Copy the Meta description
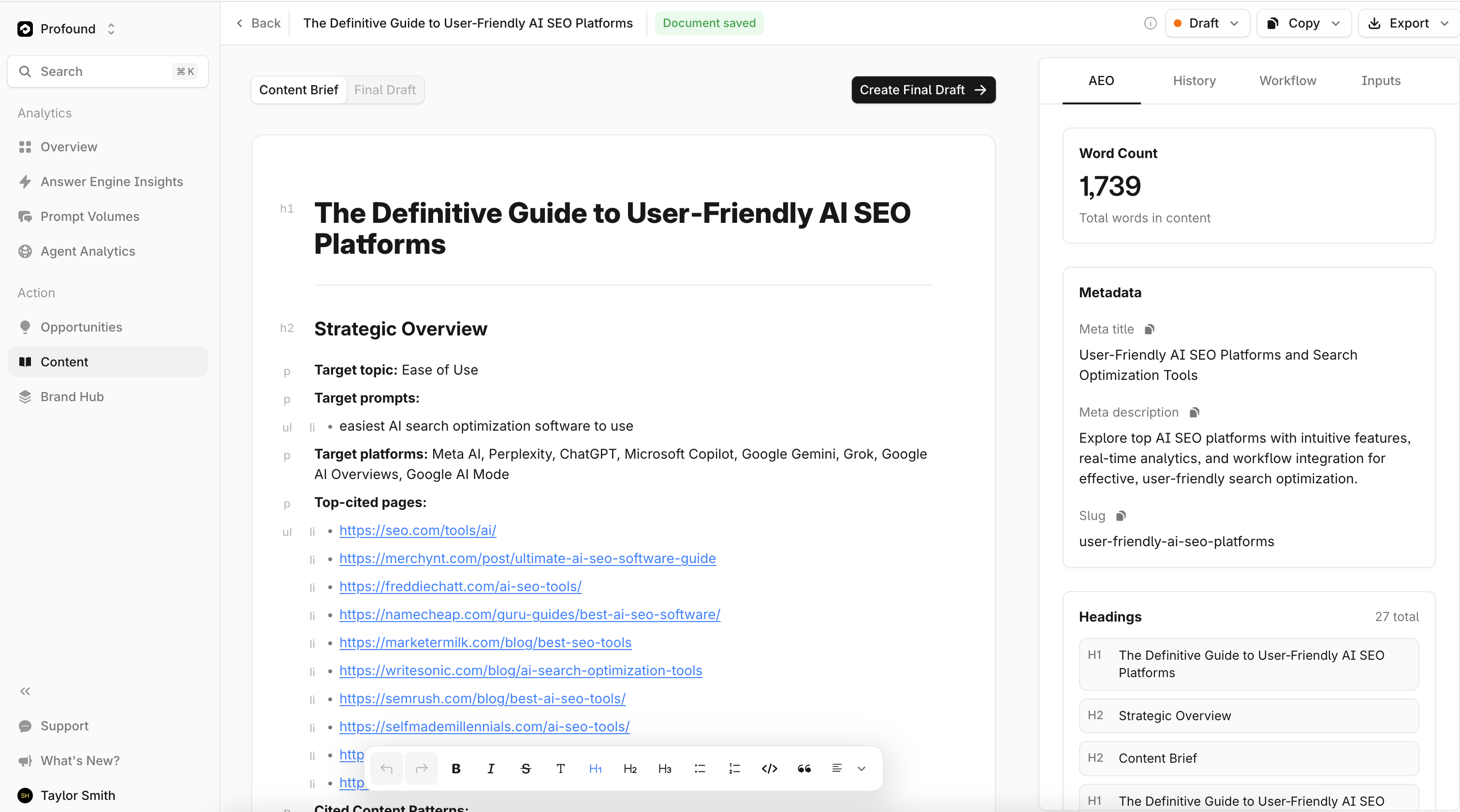The image size is (1460, 812). point(1194,412)
